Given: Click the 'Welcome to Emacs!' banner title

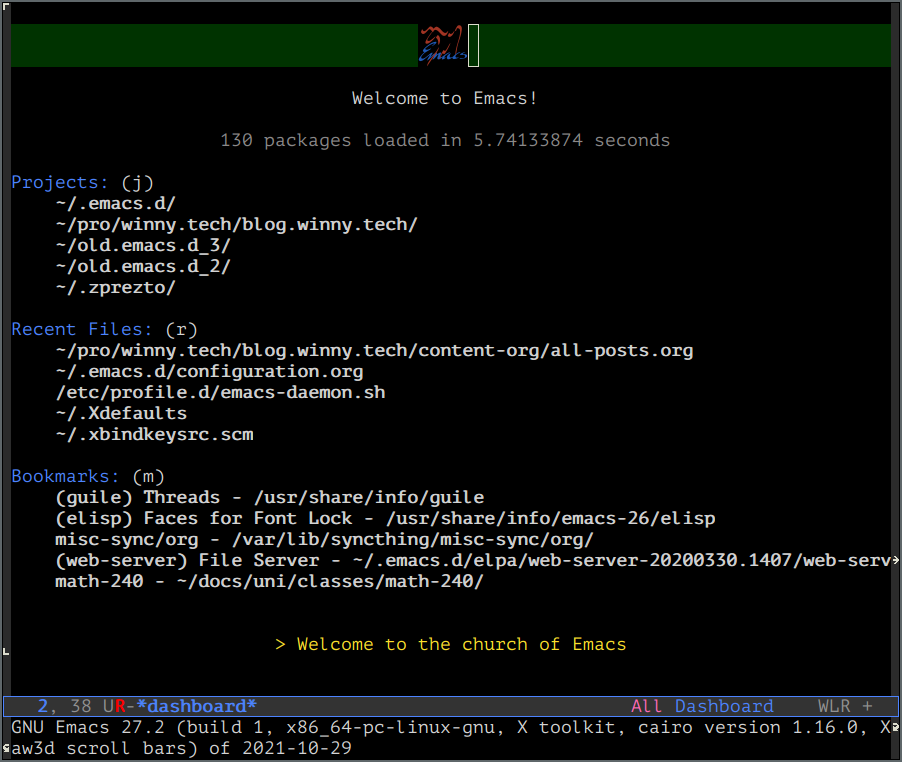Looking at the screenshot, I should tap(445, 98).
